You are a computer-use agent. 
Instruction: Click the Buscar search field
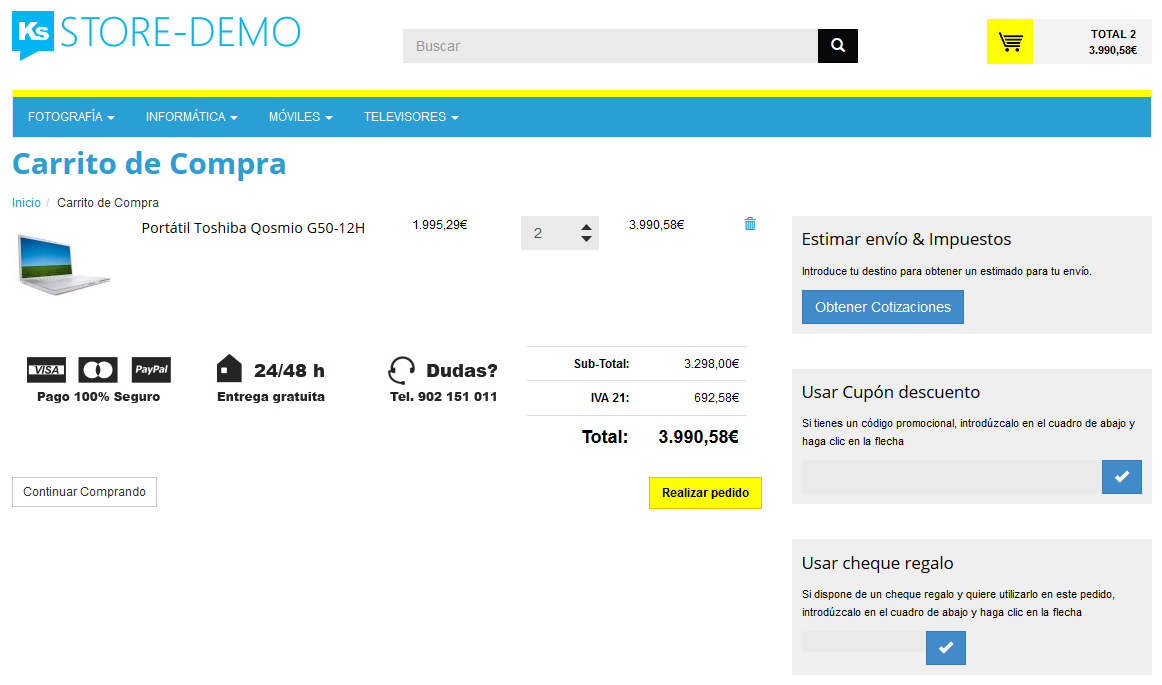coord(611,46)
